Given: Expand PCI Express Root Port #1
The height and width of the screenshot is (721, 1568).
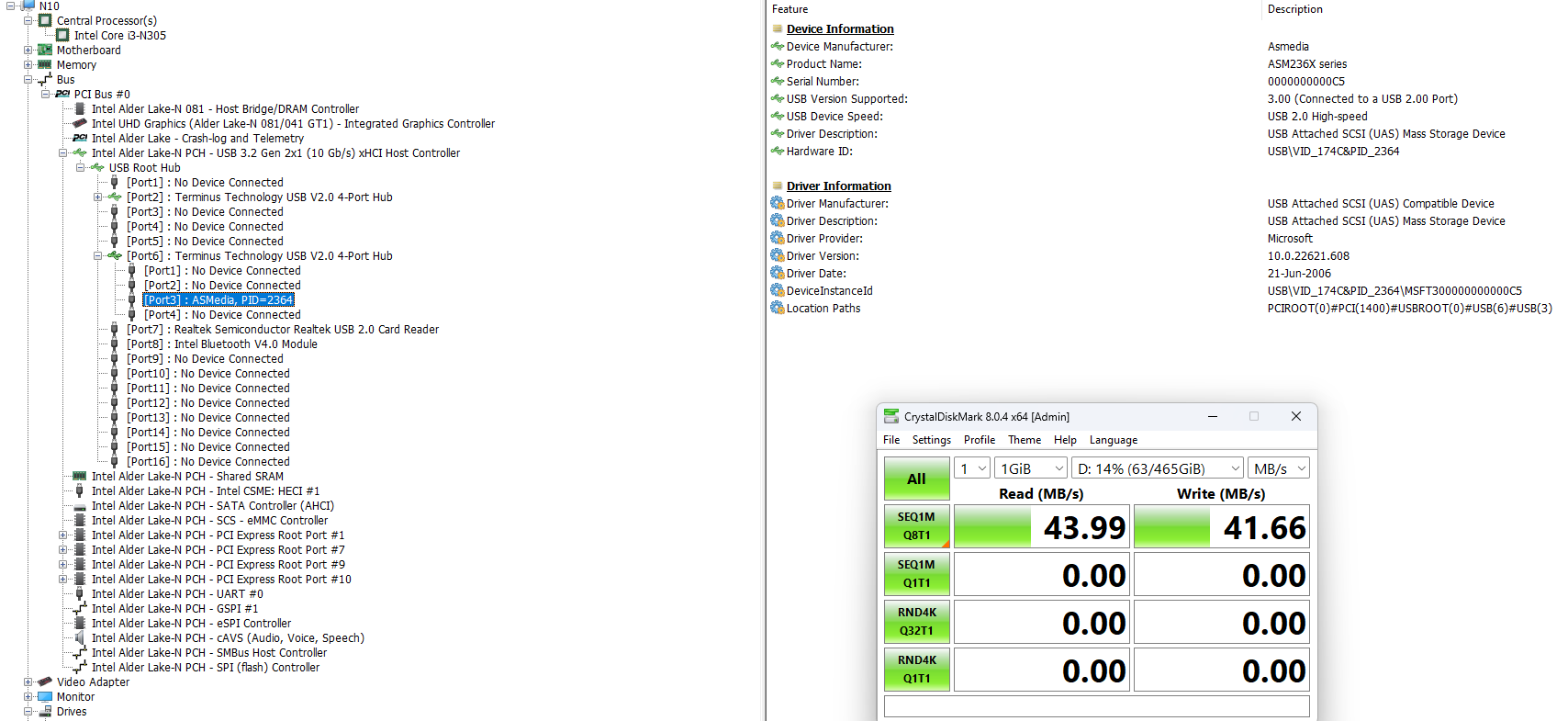Looking at the screenshot, I should click(x=62, y=535).
